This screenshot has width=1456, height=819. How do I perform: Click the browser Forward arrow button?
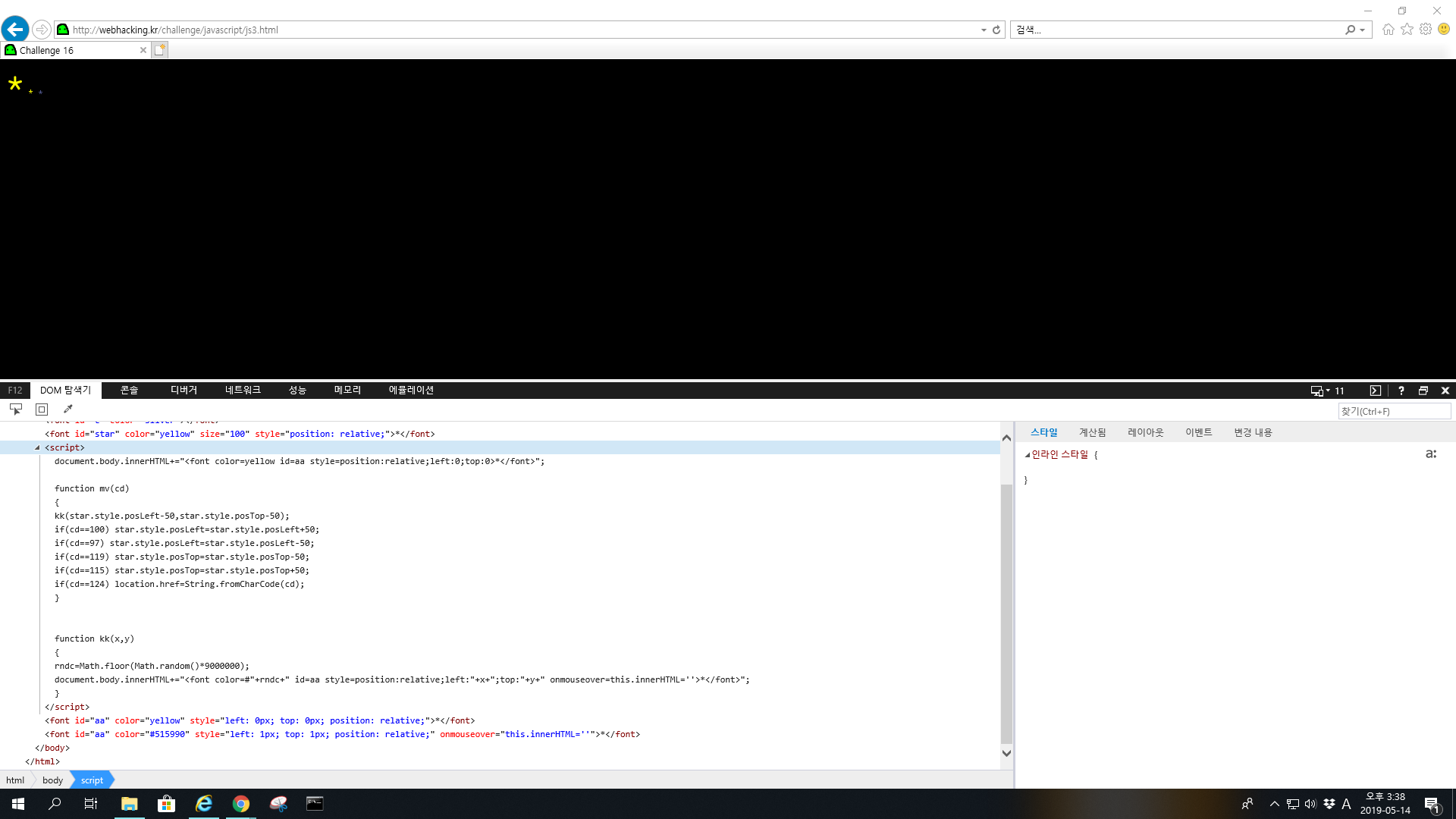(x=42, y=30)
